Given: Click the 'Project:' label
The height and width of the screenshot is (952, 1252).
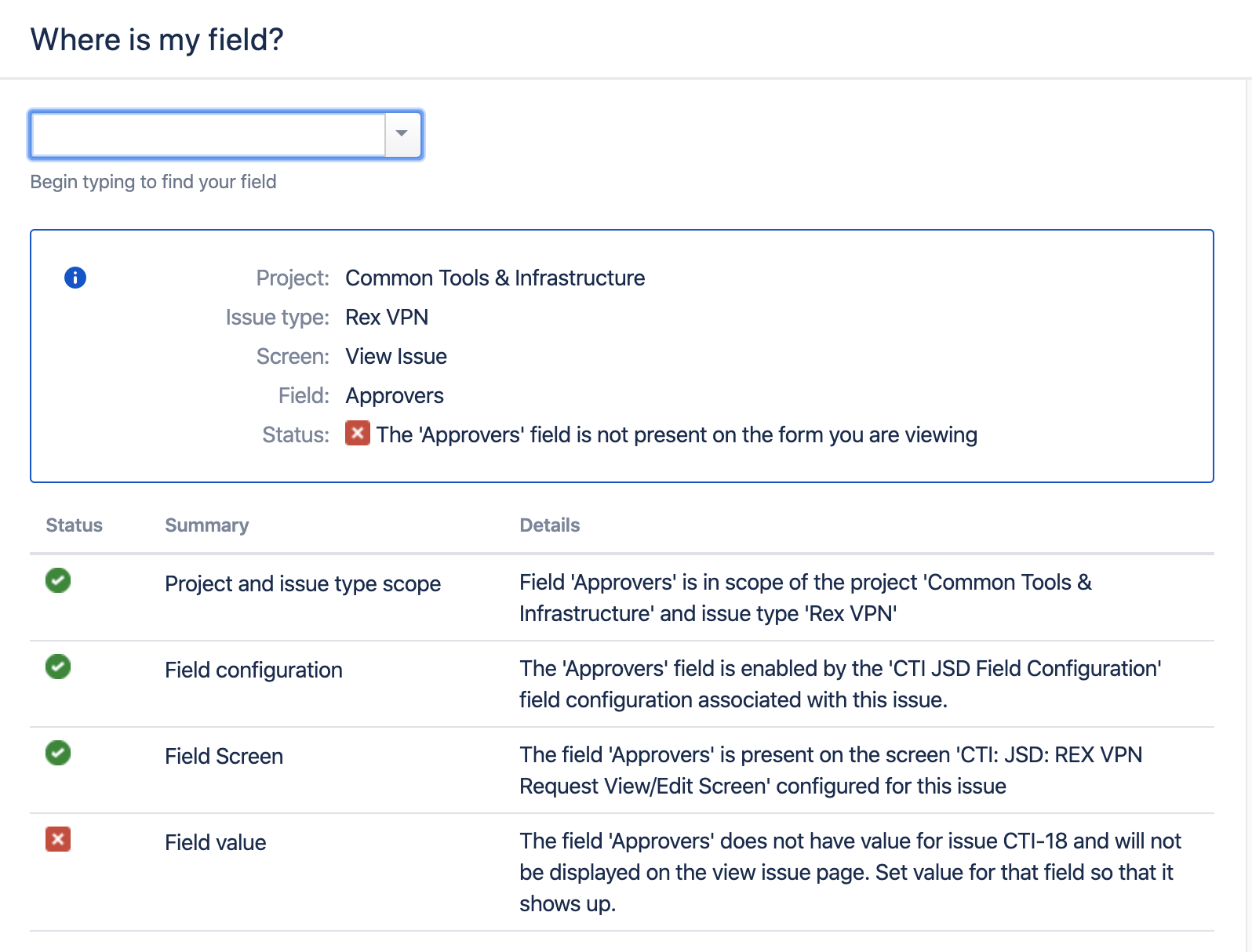Looking at the screenshot, I should click(293, 278).
